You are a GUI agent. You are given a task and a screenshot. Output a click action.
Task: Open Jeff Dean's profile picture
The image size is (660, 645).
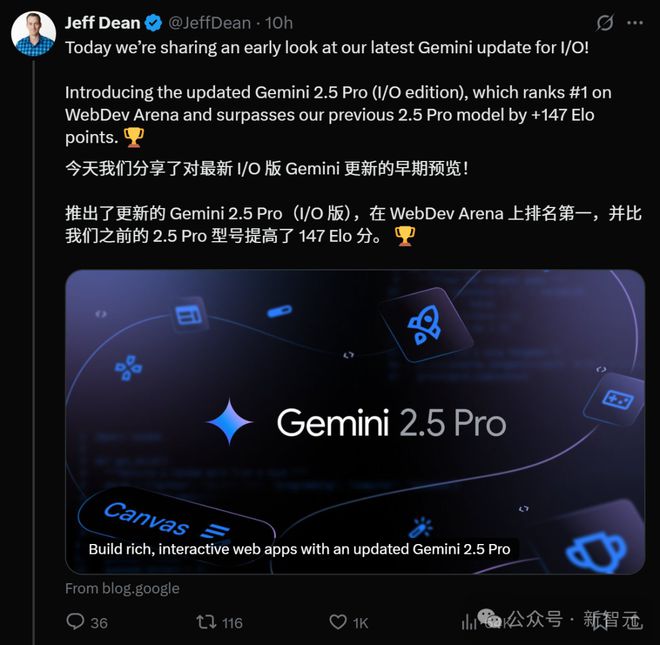click(x=33, y=34)
